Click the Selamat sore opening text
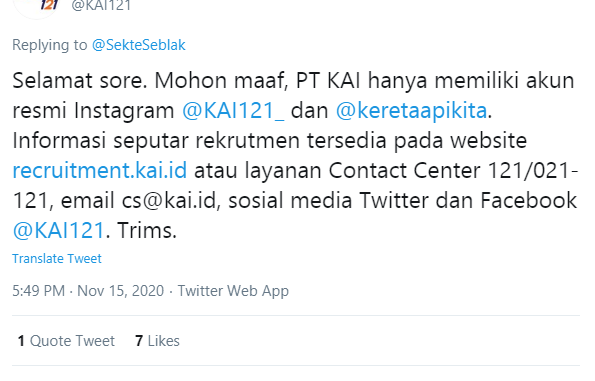This screenshot has width=595, height=381. tap(80, 81)
